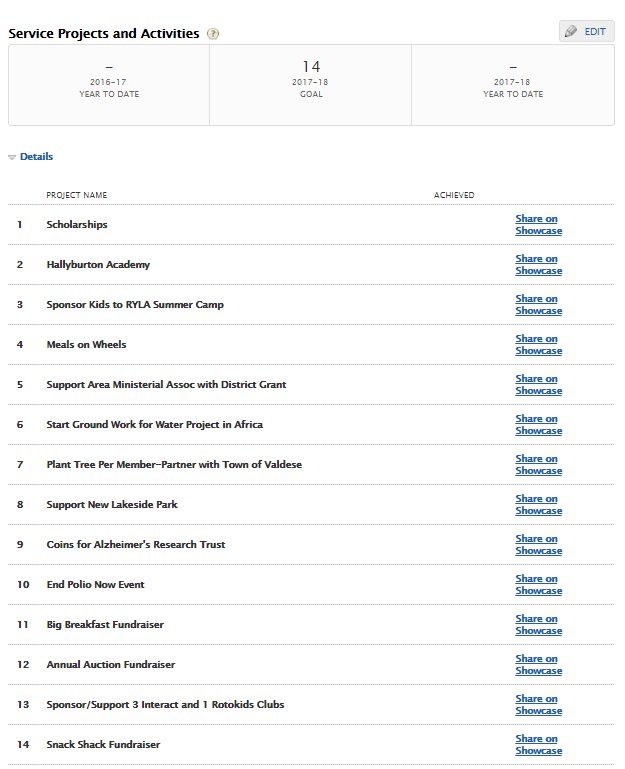Click the 2017-18 goal value 14
Image resolution: width=625 pixels, height=769 pixels.
click(x=311, y=66)
